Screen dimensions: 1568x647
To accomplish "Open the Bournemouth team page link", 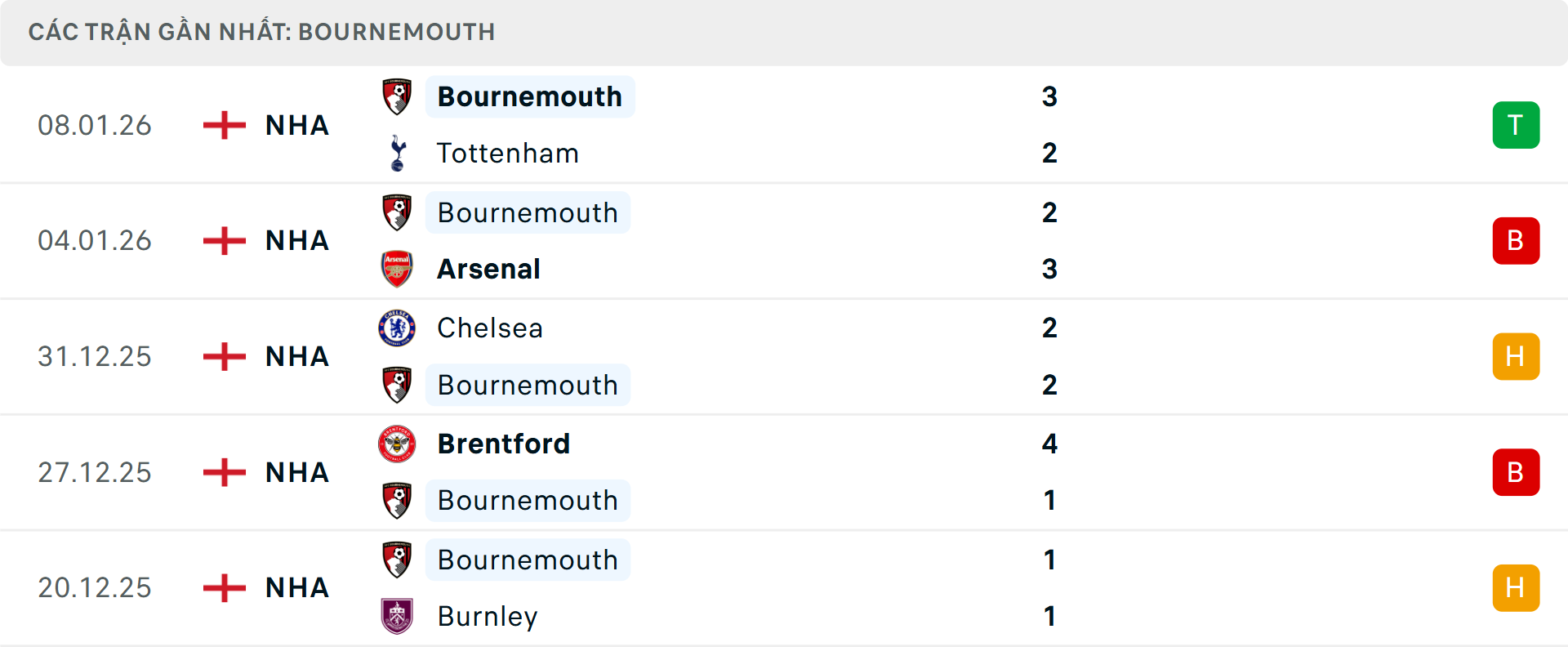I will point(530,96).
